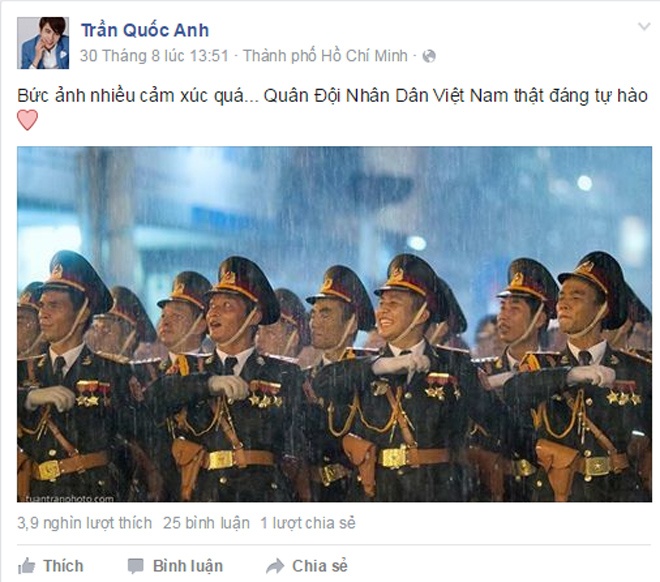
Task: Click the comment speech bubble icon
Action: (136, 566)
